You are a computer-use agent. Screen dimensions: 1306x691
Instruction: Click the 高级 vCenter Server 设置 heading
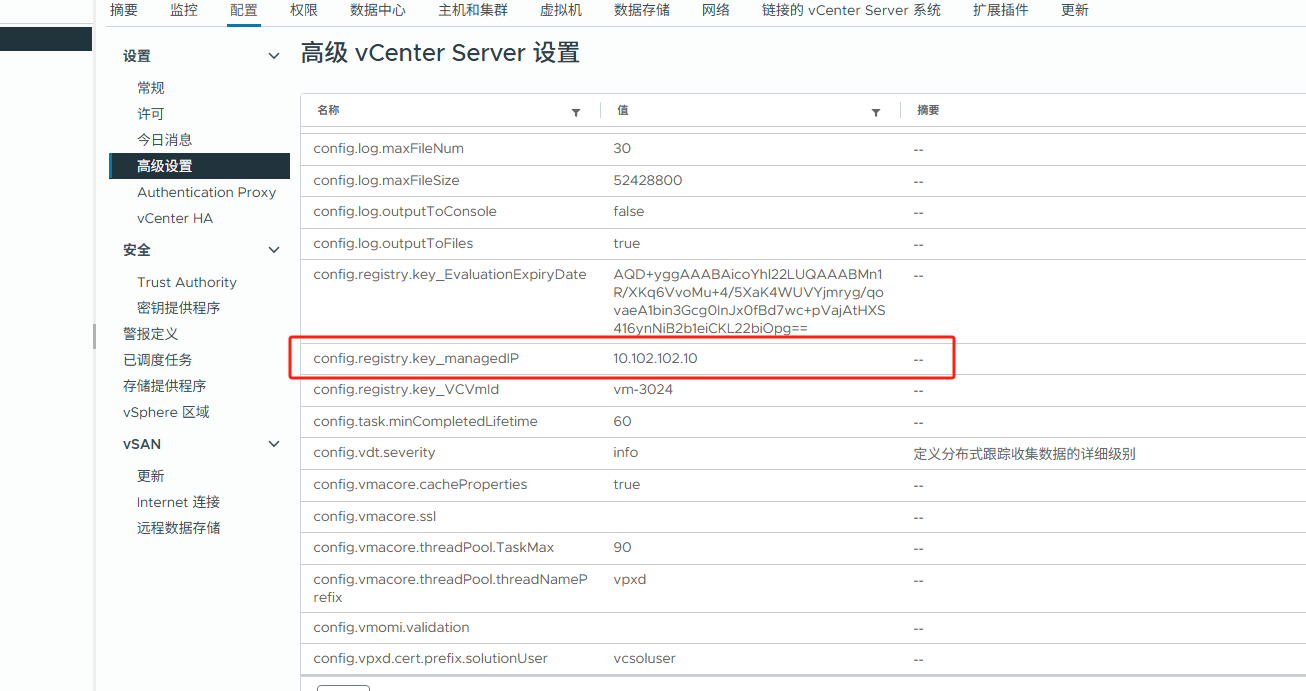(x=440, y=53)
